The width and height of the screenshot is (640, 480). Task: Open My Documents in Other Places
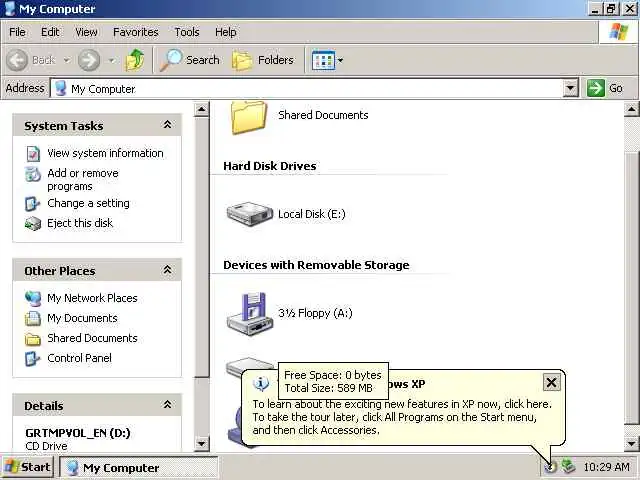point(82,318)
